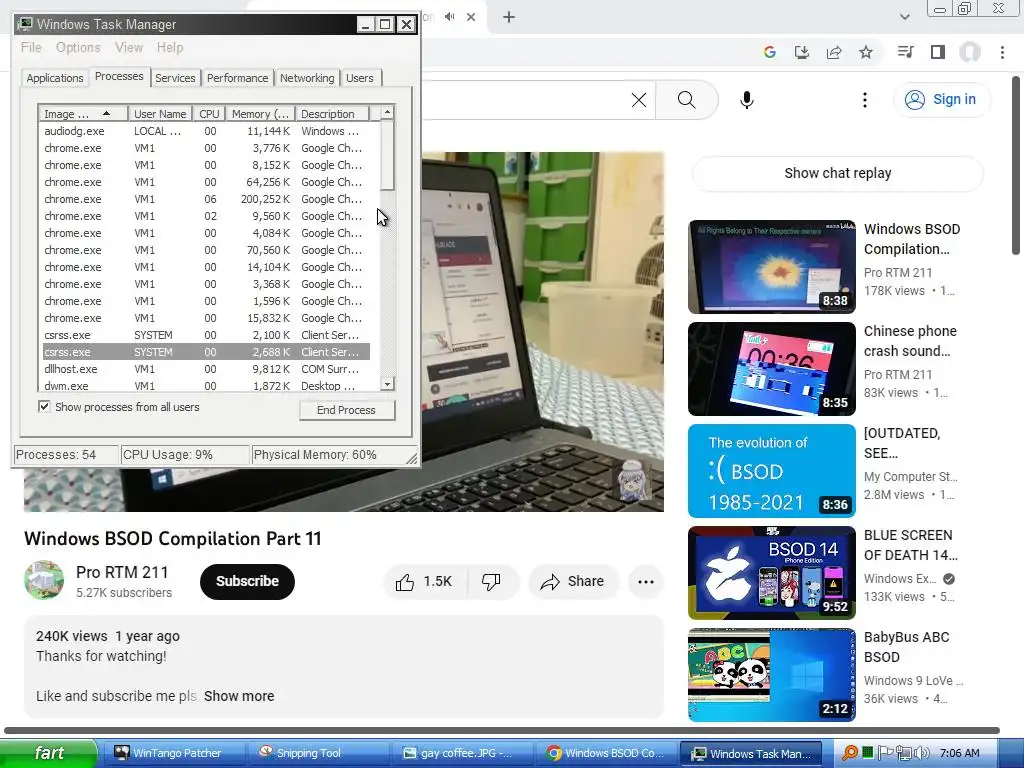Screen dimensions: 1024x768
Task: Open Pro RTM 211 channel avatar
Action: coord(44,580)
